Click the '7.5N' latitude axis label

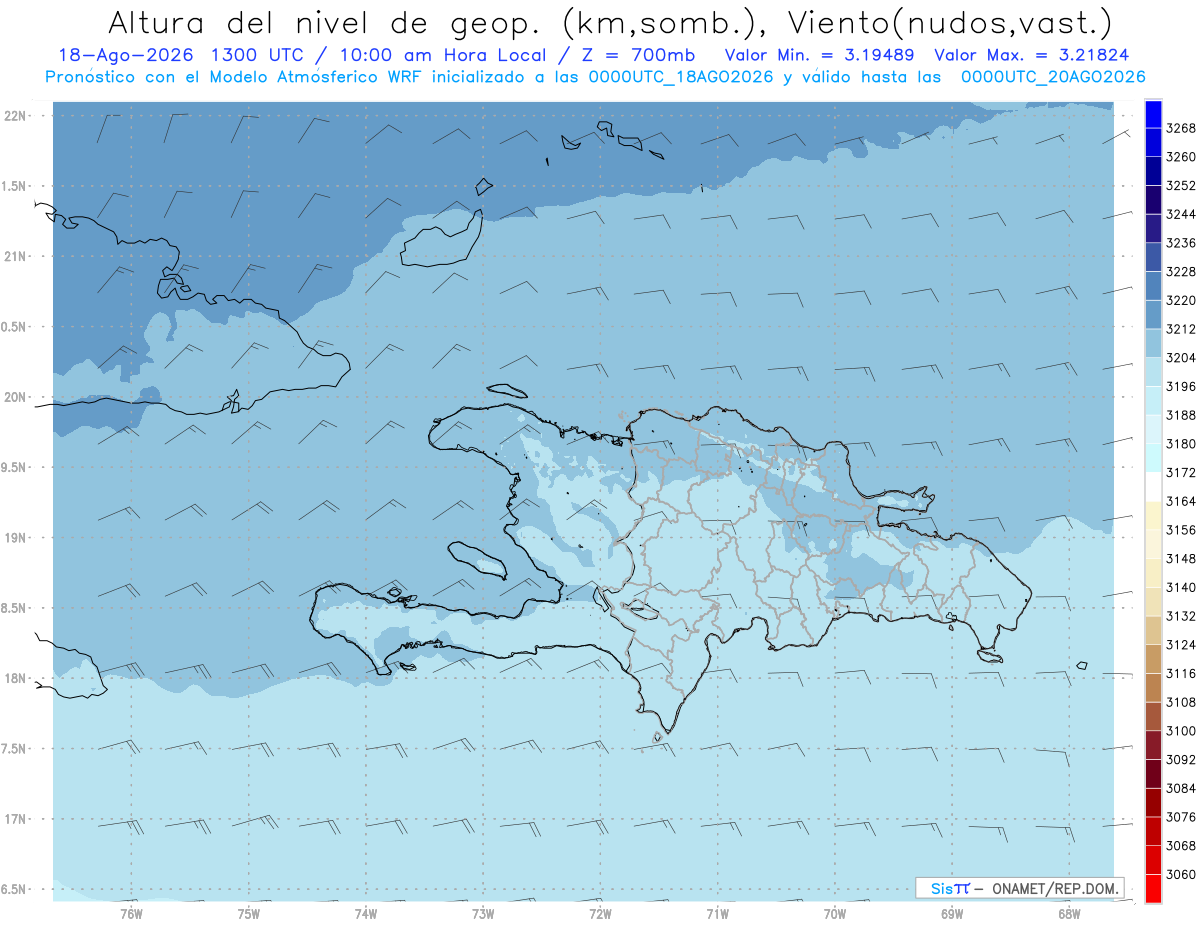coord(14,748)
